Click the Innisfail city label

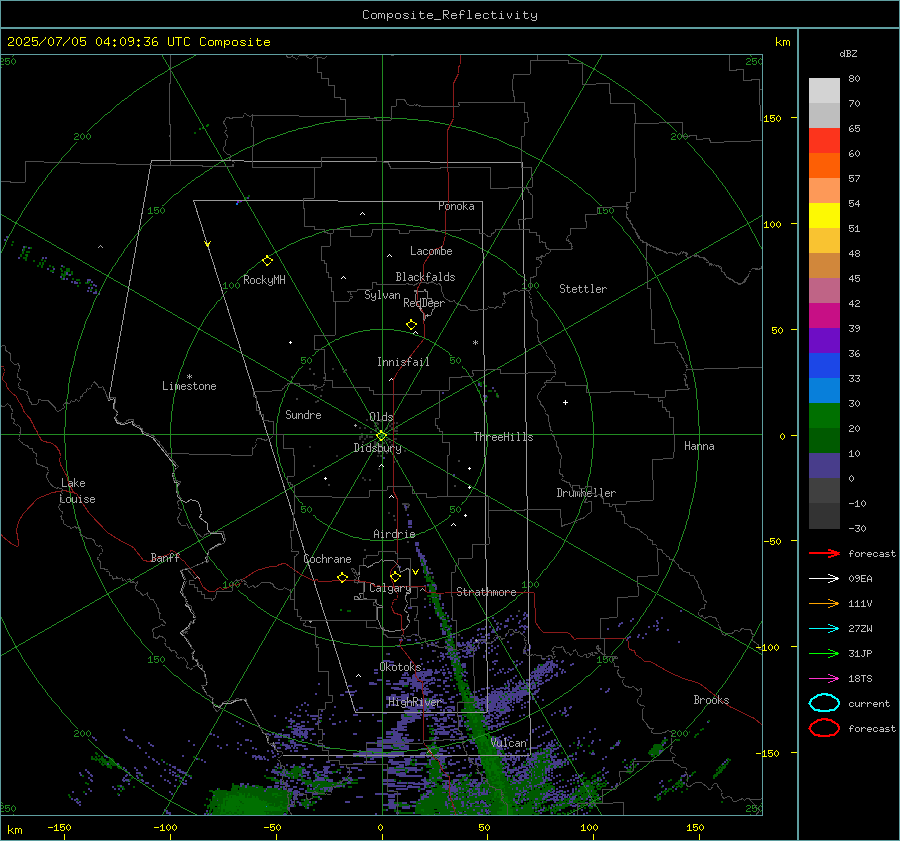coord(403,362)
